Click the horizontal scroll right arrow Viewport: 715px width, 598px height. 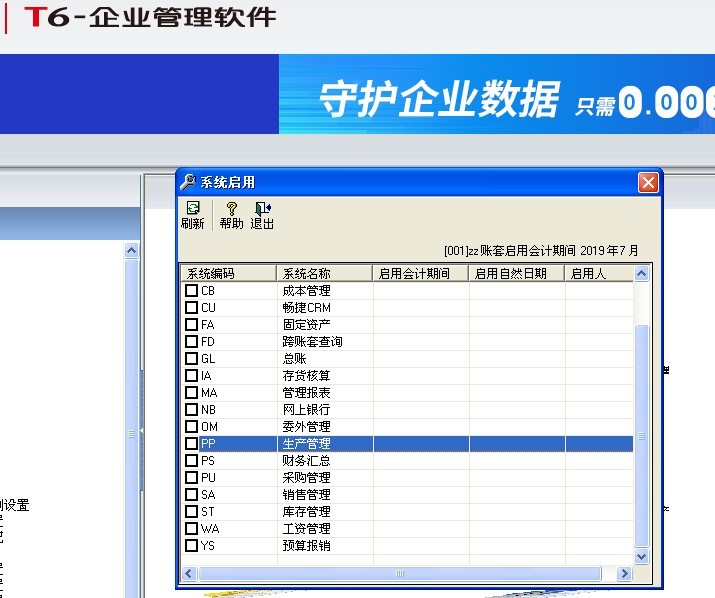click(625, 573)
